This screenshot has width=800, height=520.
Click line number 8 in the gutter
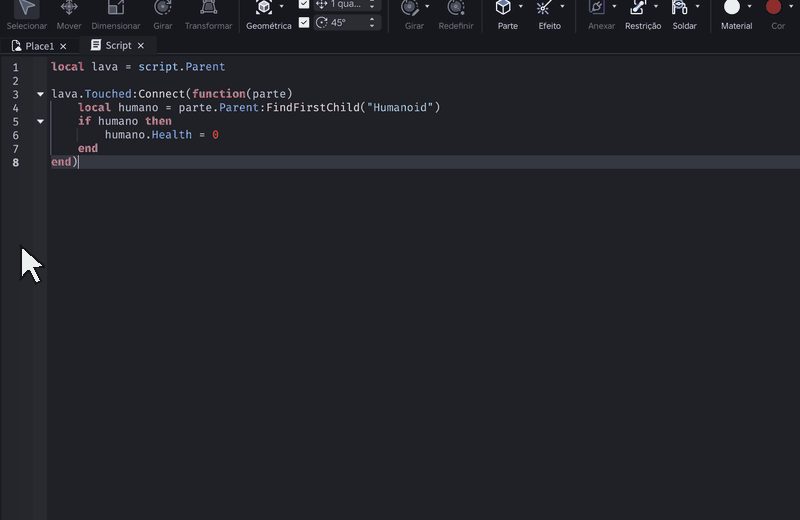point(15,163)
